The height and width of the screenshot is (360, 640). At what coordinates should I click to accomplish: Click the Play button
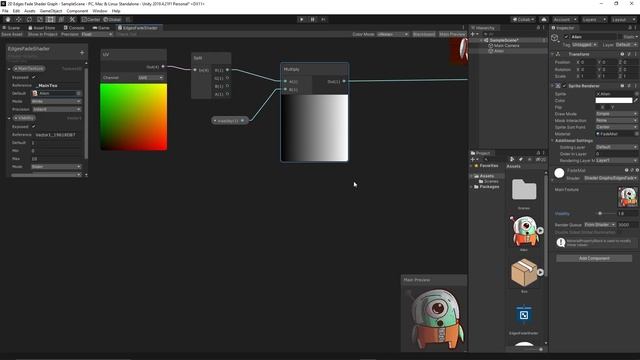(302, 19)
